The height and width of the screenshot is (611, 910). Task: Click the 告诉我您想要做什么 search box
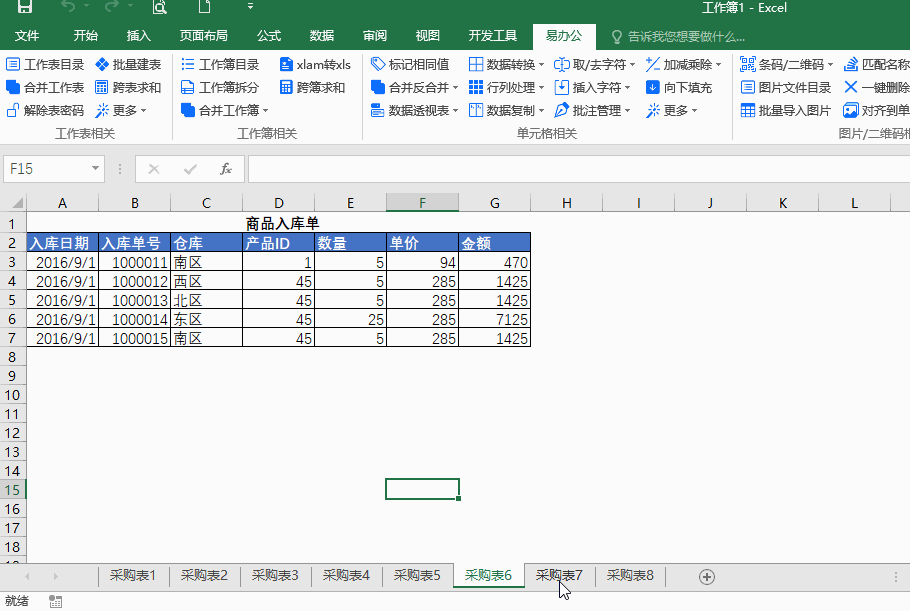679,37
